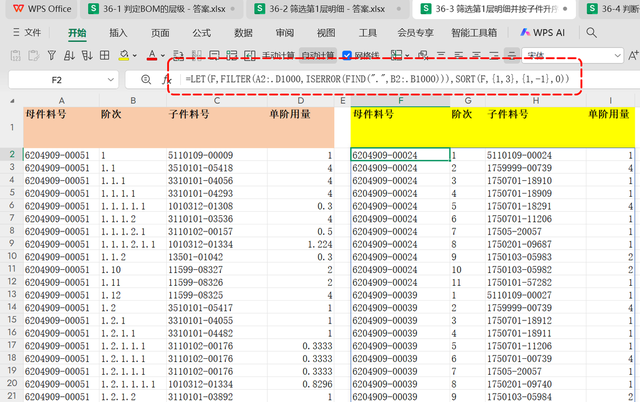Switch to the 视图 ribbon tab
The image size is (640, 402).
(x=326, y=33)
